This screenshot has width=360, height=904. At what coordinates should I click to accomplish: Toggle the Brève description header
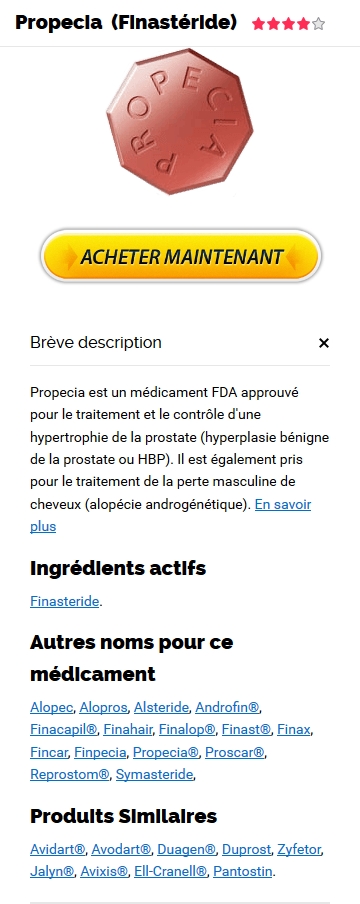180,342
